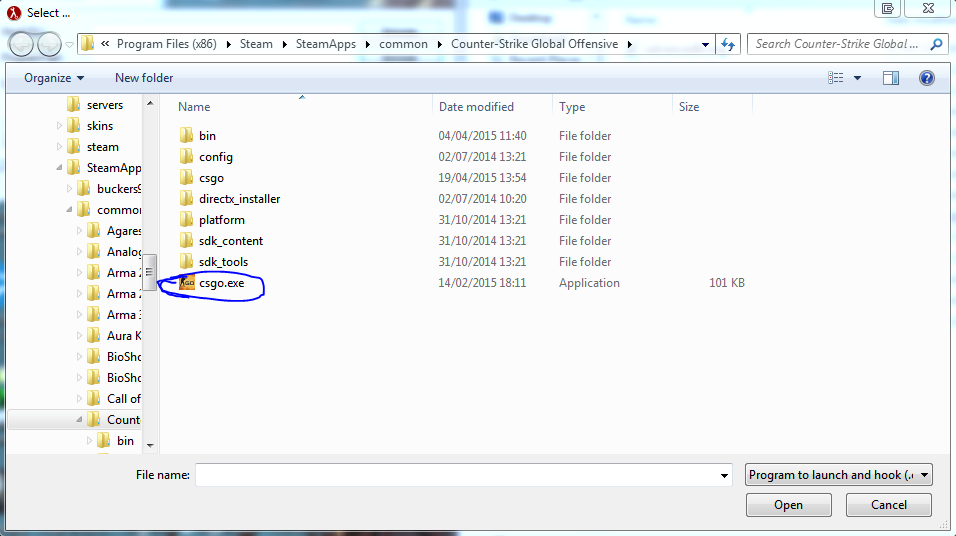Screen dimensions: 956x536
Task: Click the Counter-Strike Global Offensive breadcrumb
Action: [x=534, y=44]
